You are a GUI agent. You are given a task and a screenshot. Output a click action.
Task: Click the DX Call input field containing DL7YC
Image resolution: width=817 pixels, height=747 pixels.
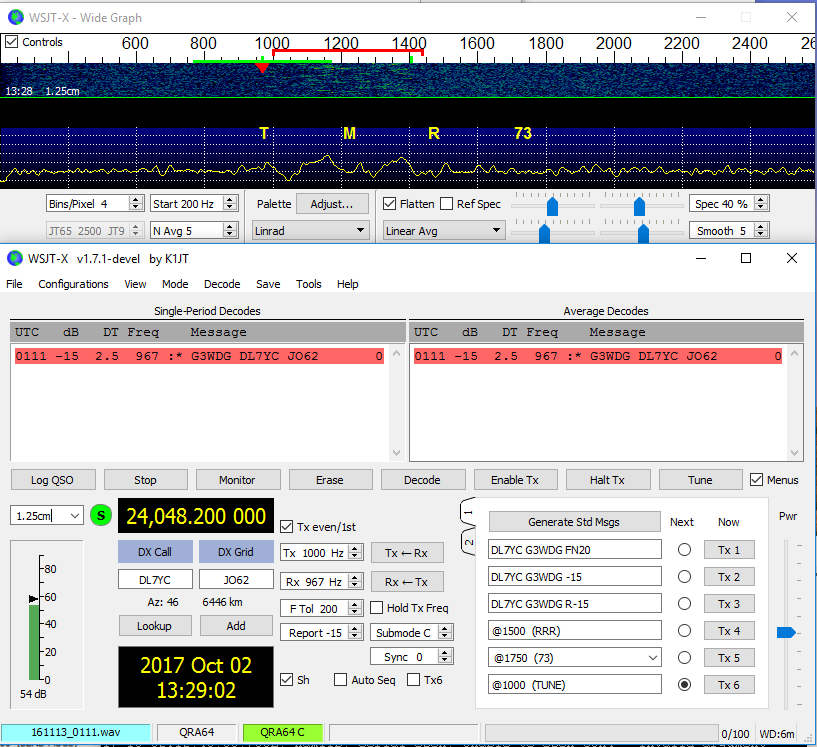155,580
